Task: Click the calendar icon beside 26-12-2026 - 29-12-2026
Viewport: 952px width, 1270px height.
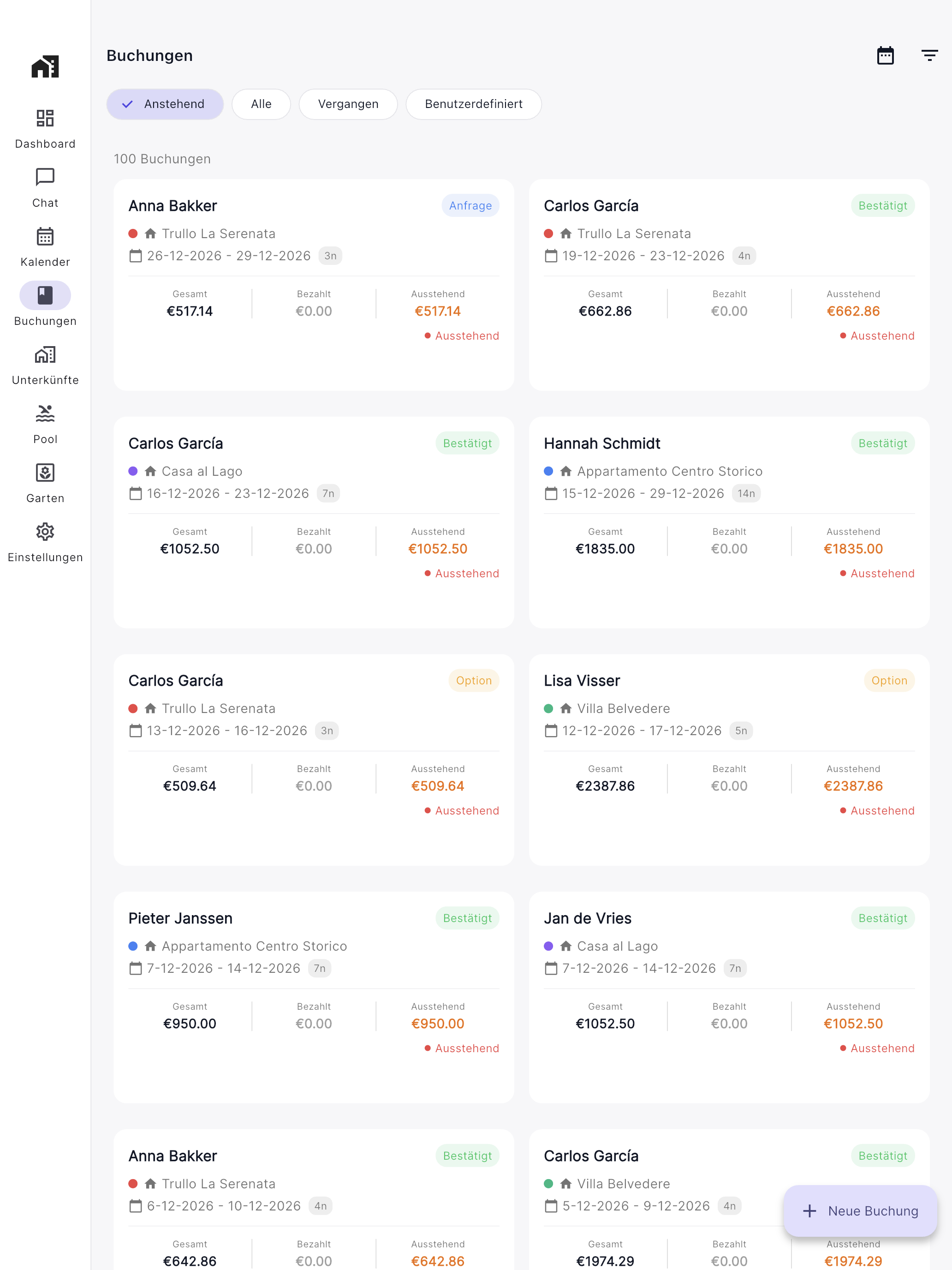Action: [x=136, y=256]
